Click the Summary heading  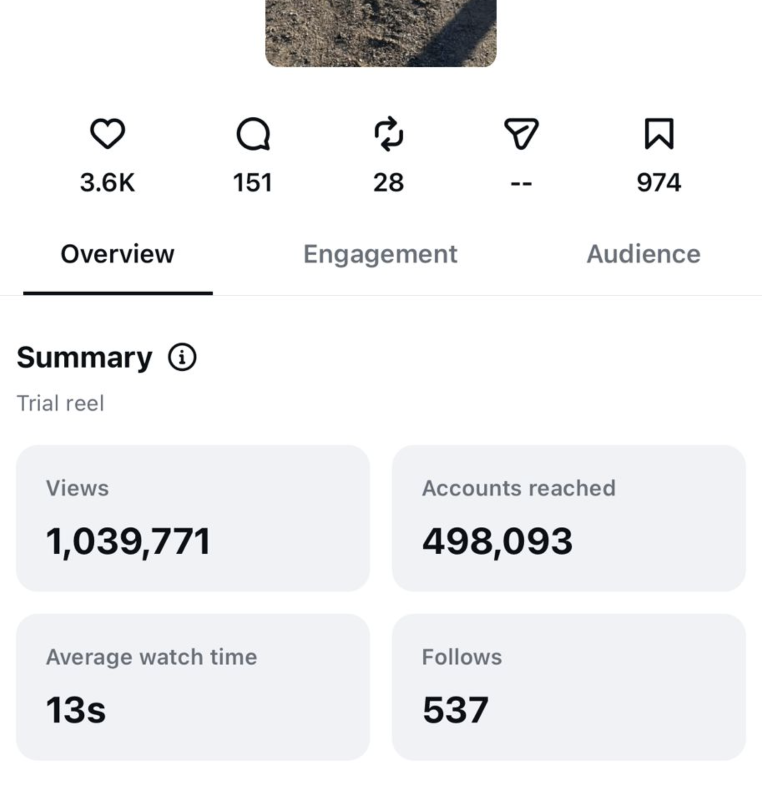pos(84,358)
